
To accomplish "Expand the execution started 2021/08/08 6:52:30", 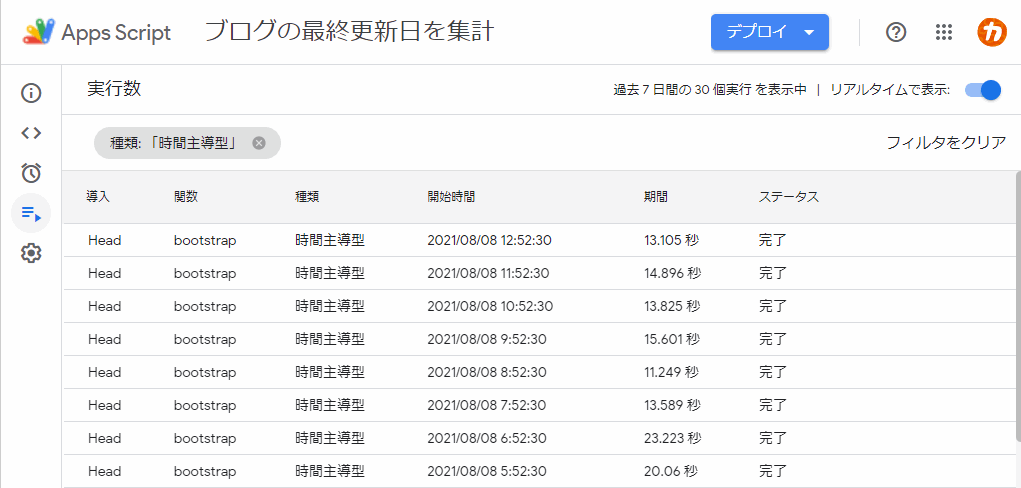I will pos(540,438).
